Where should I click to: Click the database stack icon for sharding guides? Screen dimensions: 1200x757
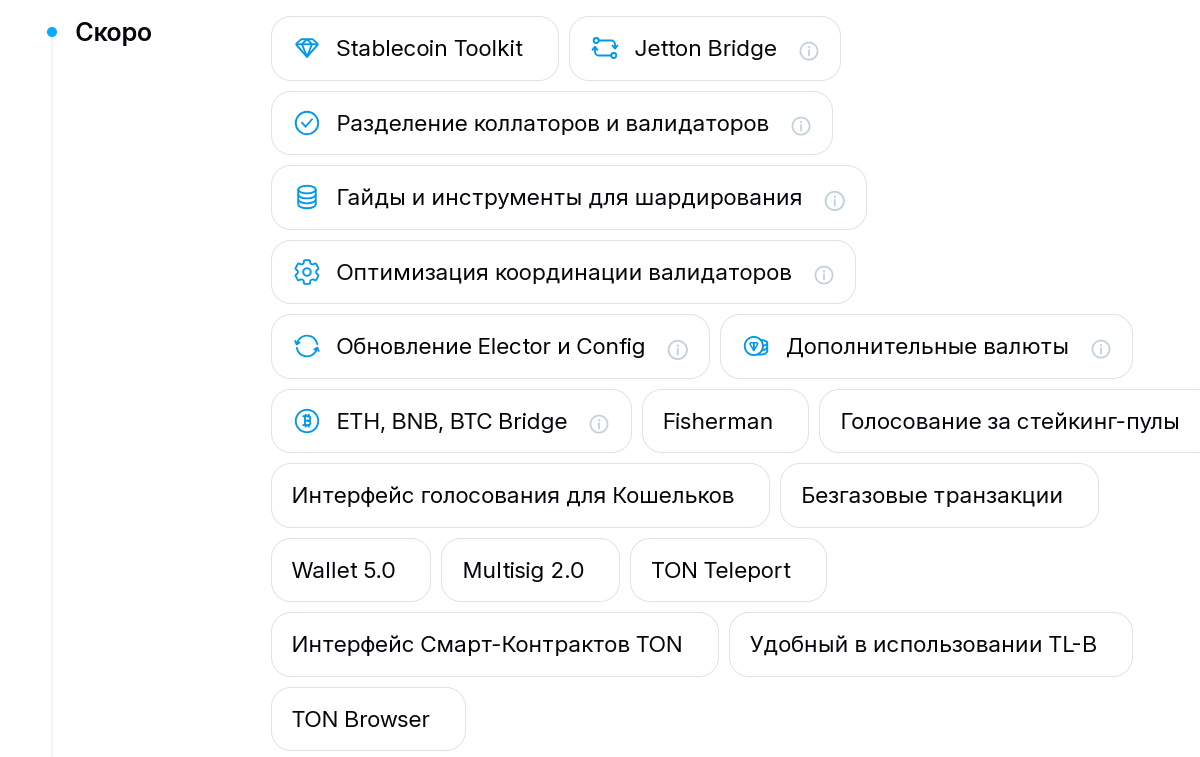coord(306,197)
